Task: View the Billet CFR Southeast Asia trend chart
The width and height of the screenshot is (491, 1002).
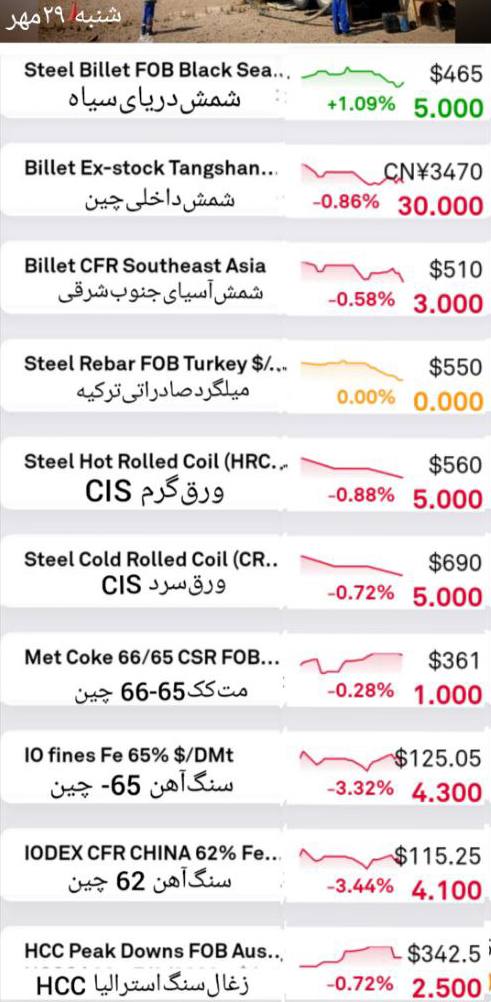Action: pos(352,271)
